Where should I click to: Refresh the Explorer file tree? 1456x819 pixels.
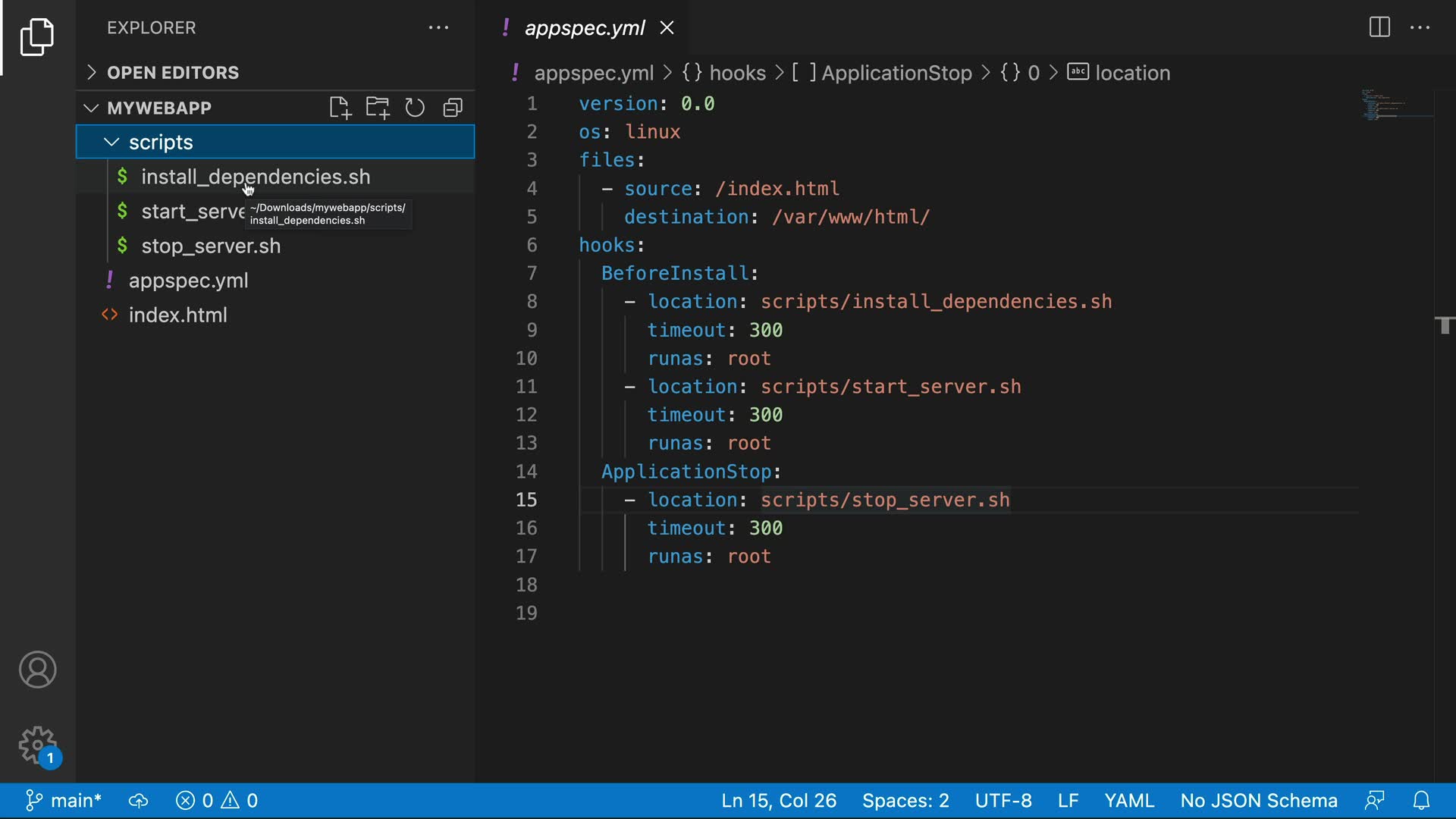point(415,108)
